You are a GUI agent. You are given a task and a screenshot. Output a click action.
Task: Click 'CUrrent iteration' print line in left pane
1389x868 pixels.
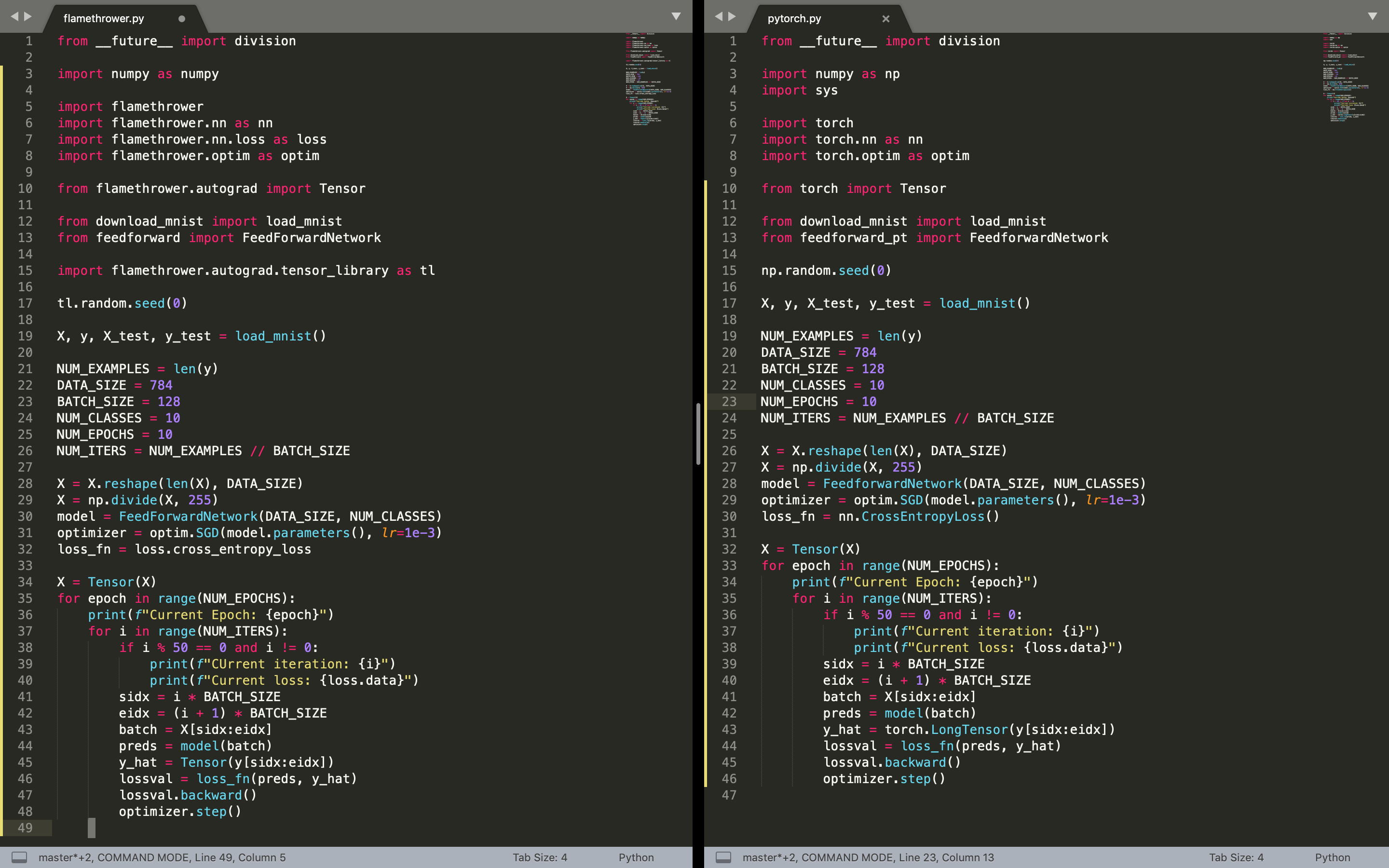272,664
